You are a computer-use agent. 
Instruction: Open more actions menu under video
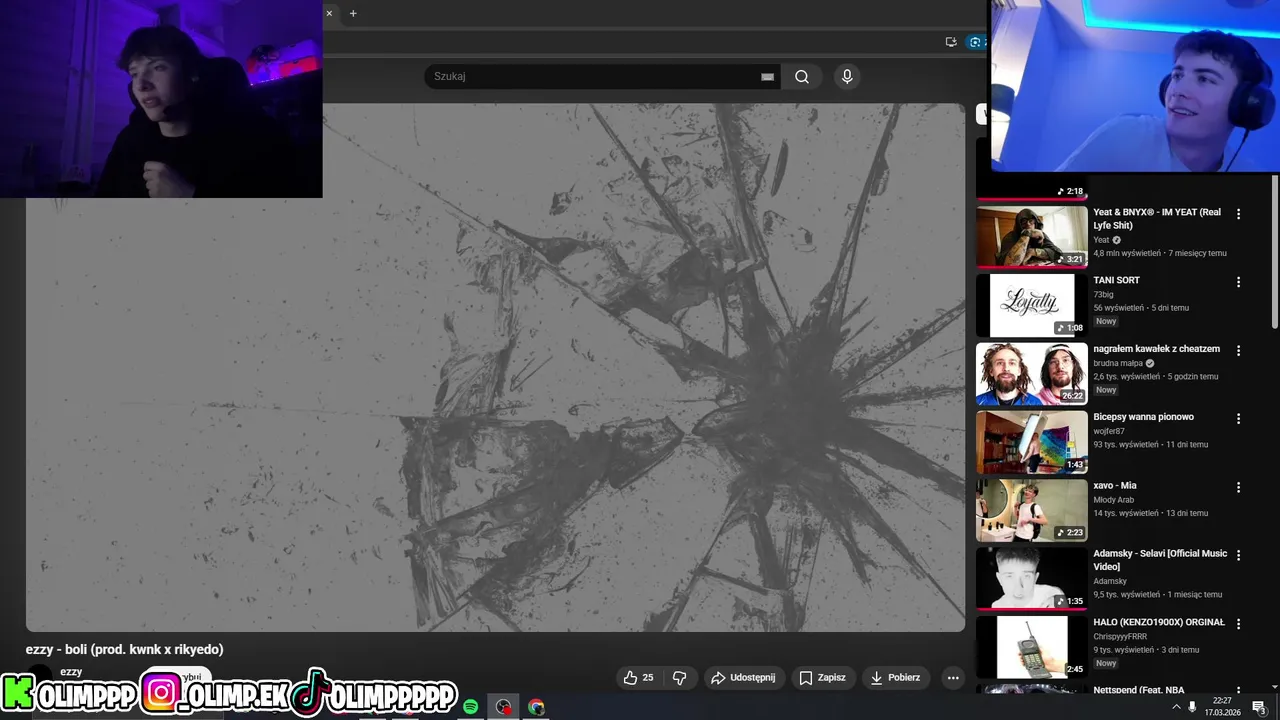pyautogui.click(x=953, y=678)
